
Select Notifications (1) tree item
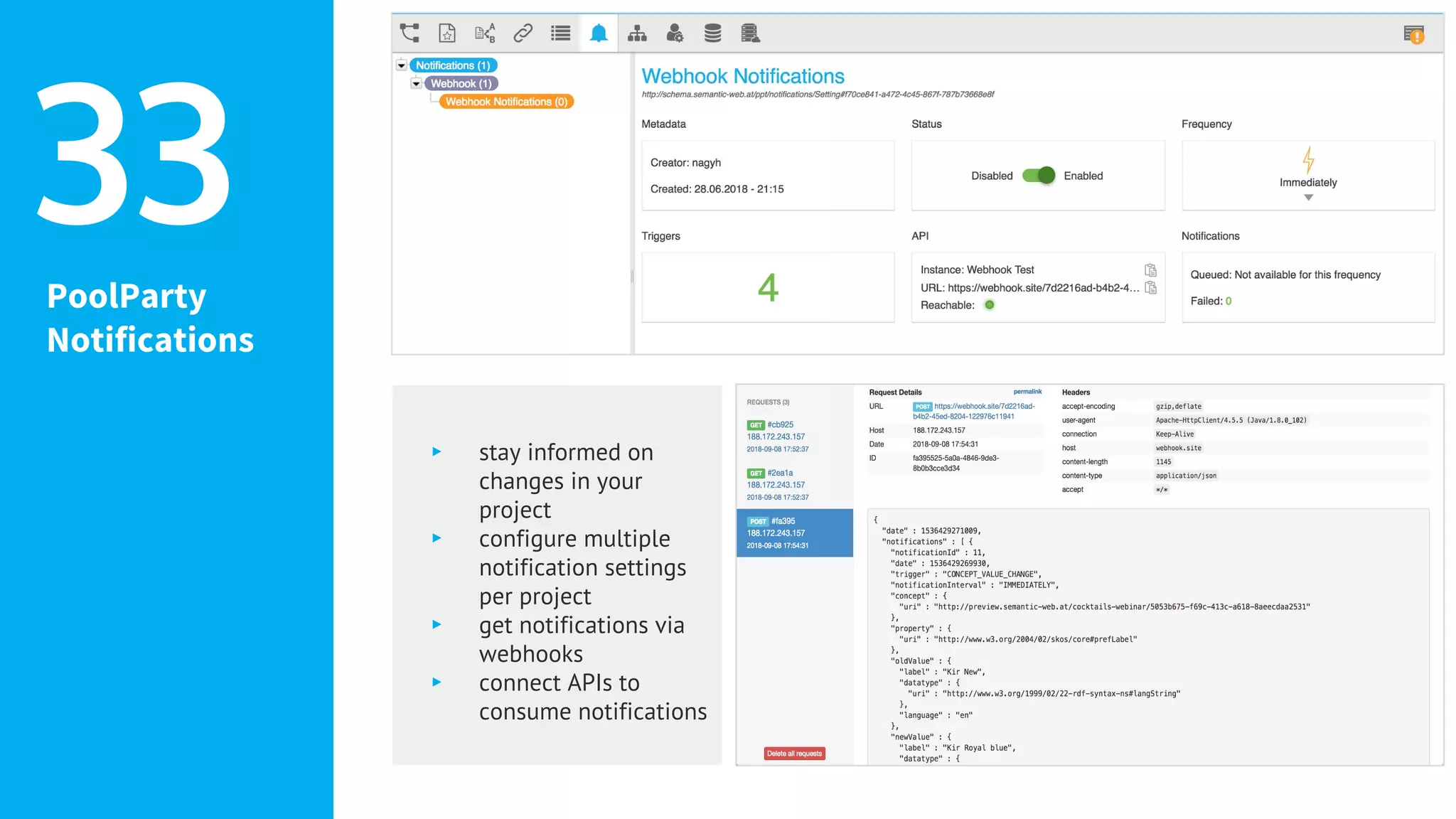point(453,65)
